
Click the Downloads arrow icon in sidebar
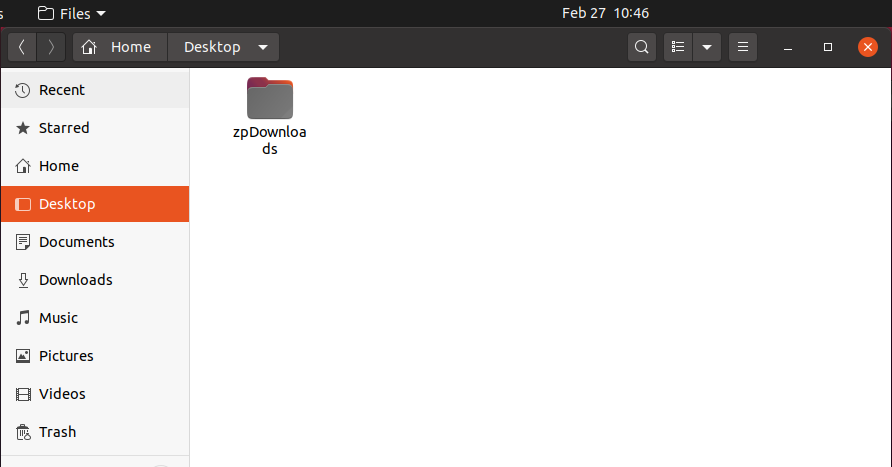click(x=23, y=280)
